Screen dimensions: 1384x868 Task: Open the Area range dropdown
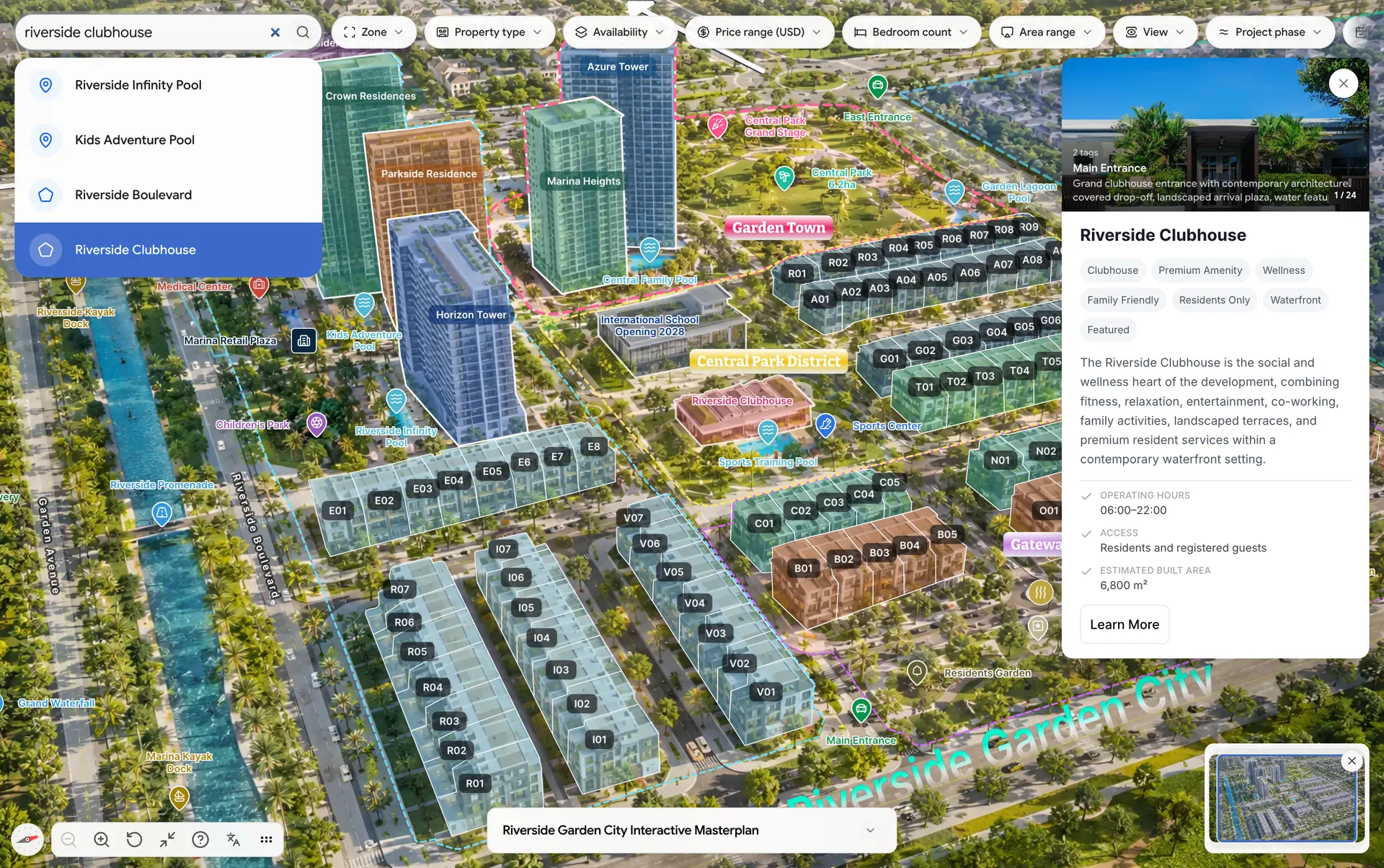(1046, 32)
